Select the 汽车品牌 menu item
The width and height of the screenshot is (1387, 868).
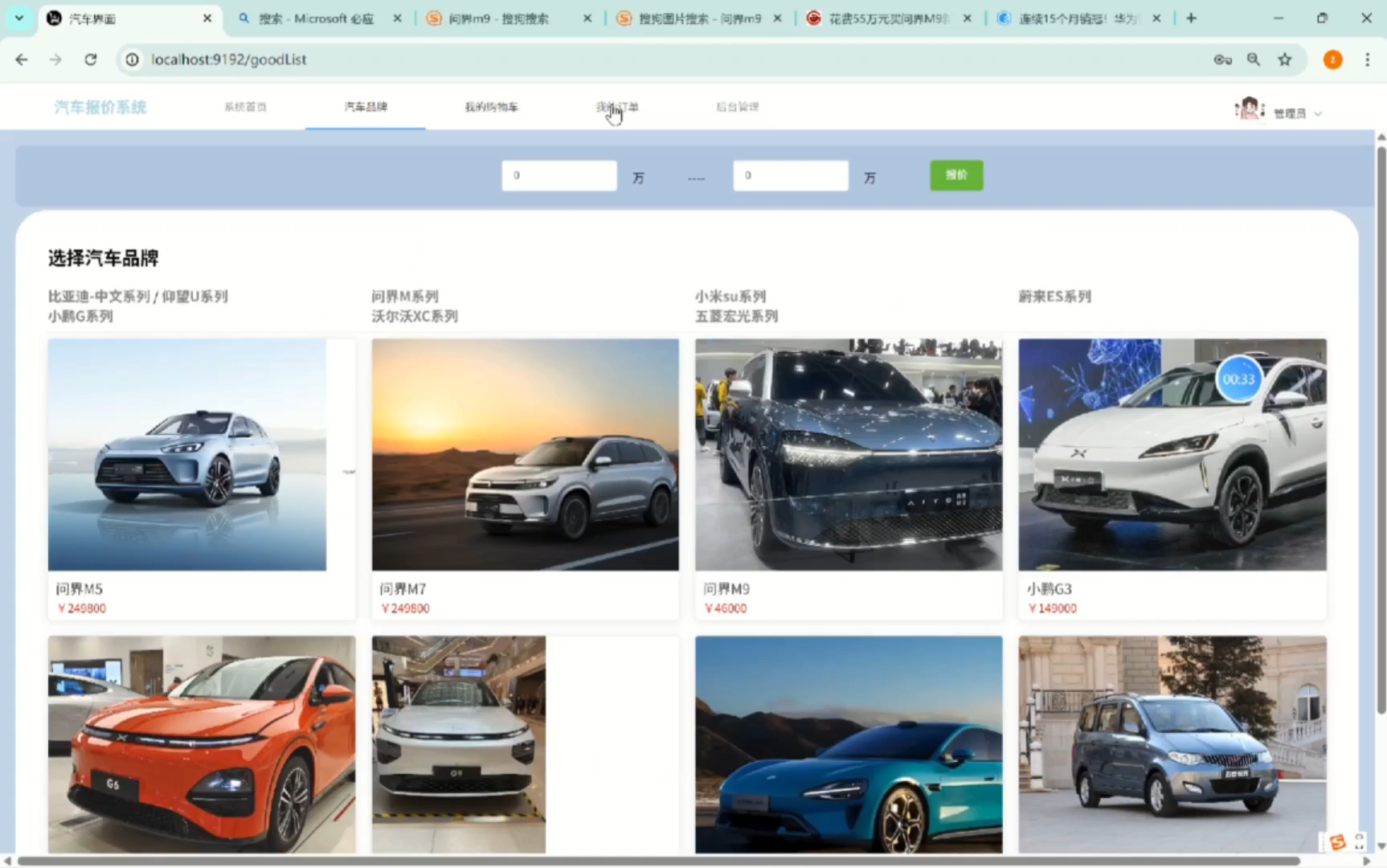coord(366,106)
